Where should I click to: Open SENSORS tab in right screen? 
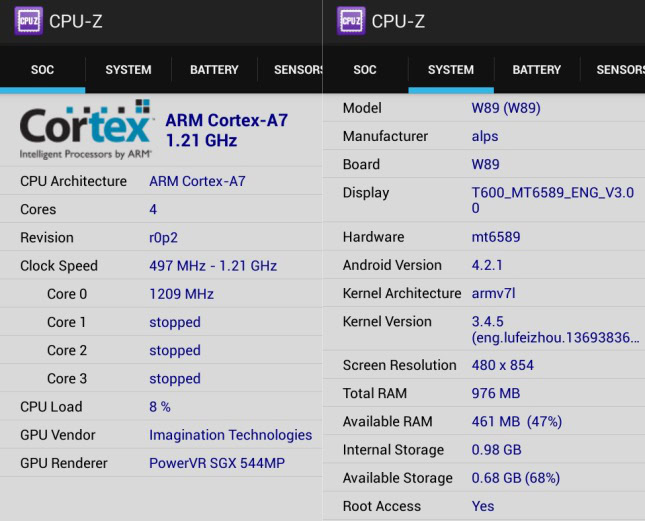[619, 70]
